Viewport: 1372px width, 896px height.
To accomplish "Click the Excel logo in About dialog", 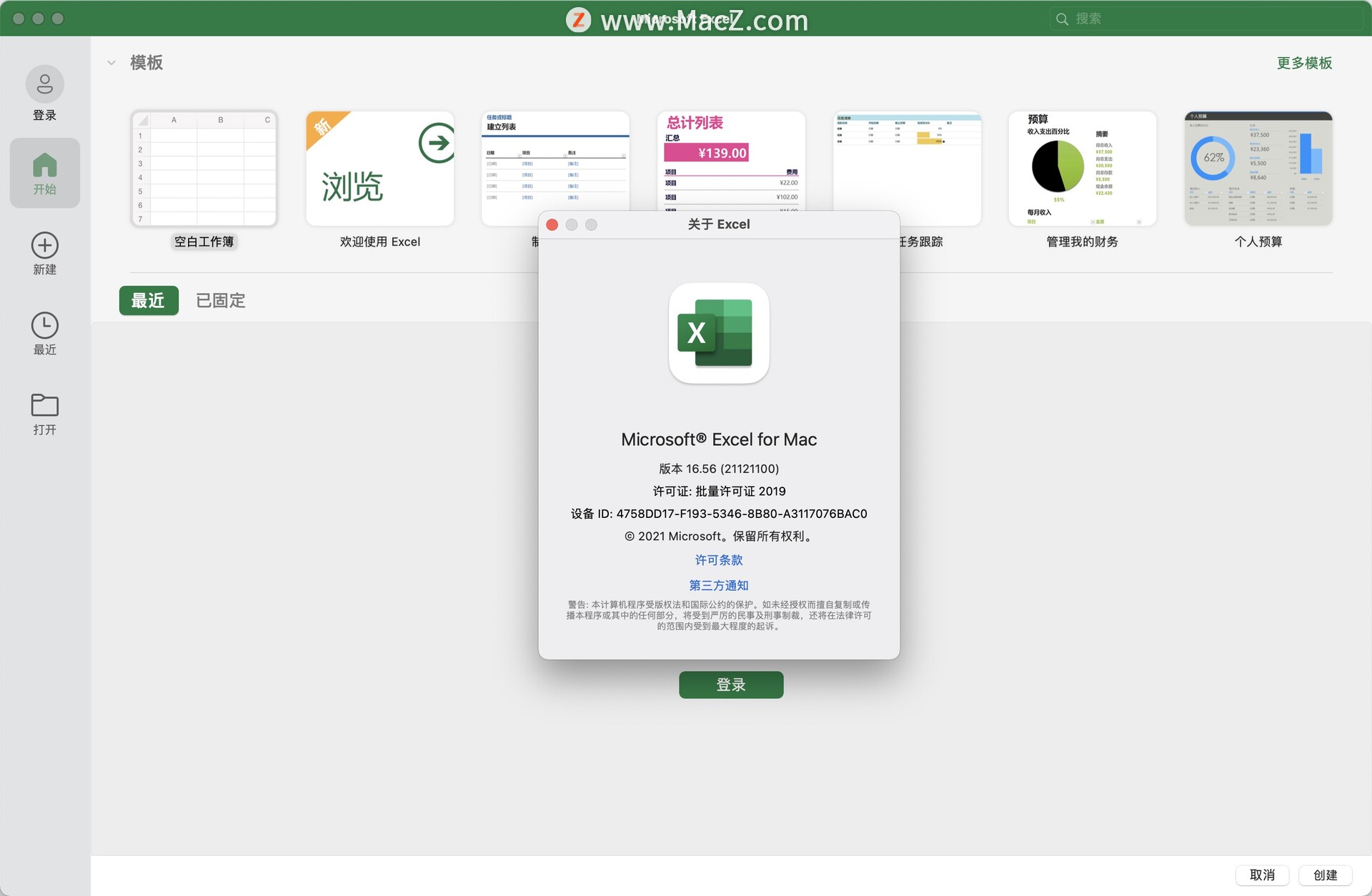I will point(718,333).
